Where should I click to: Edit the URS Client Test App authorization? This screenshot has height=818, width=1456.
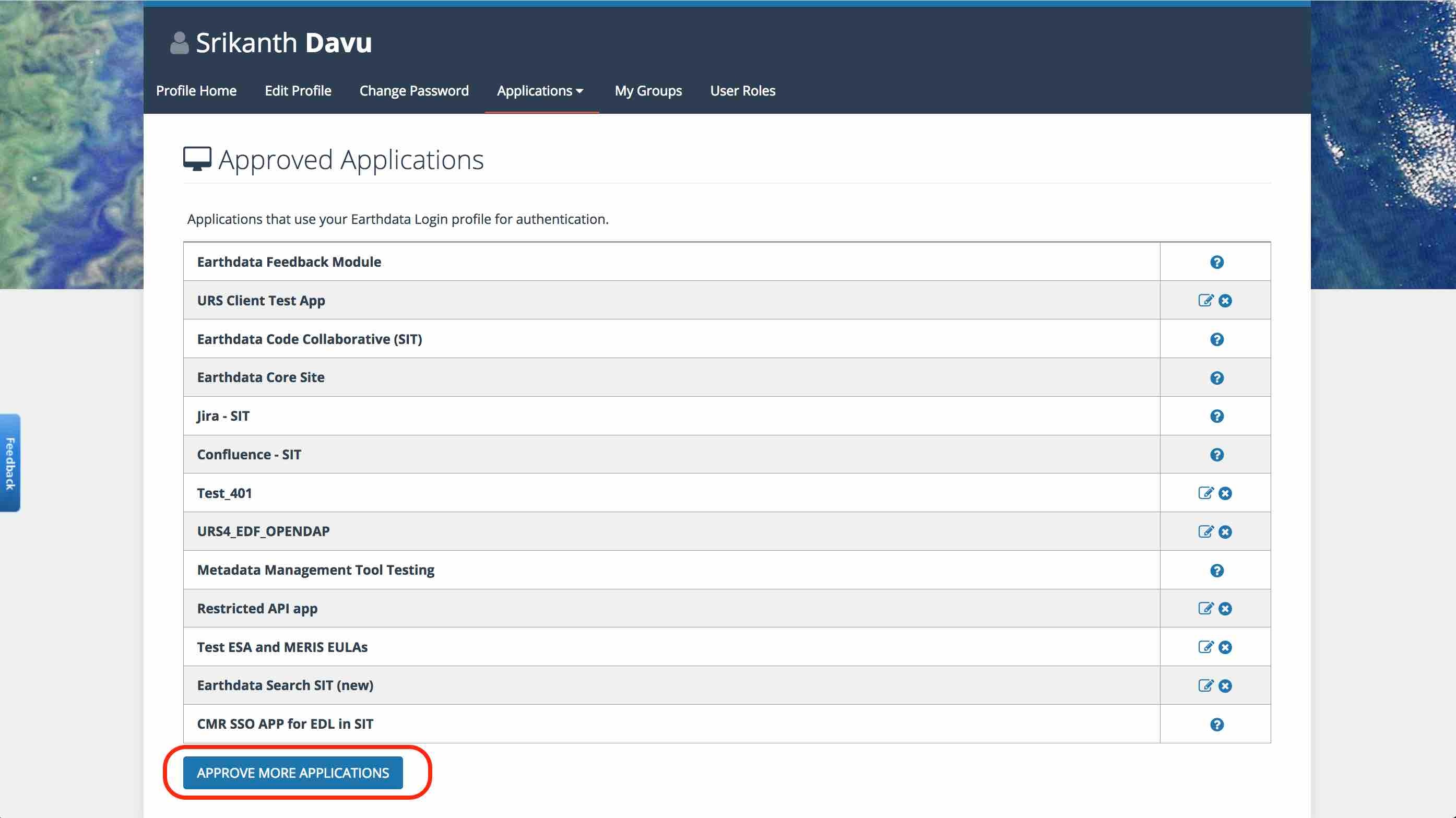click(x=1205, y=300)
